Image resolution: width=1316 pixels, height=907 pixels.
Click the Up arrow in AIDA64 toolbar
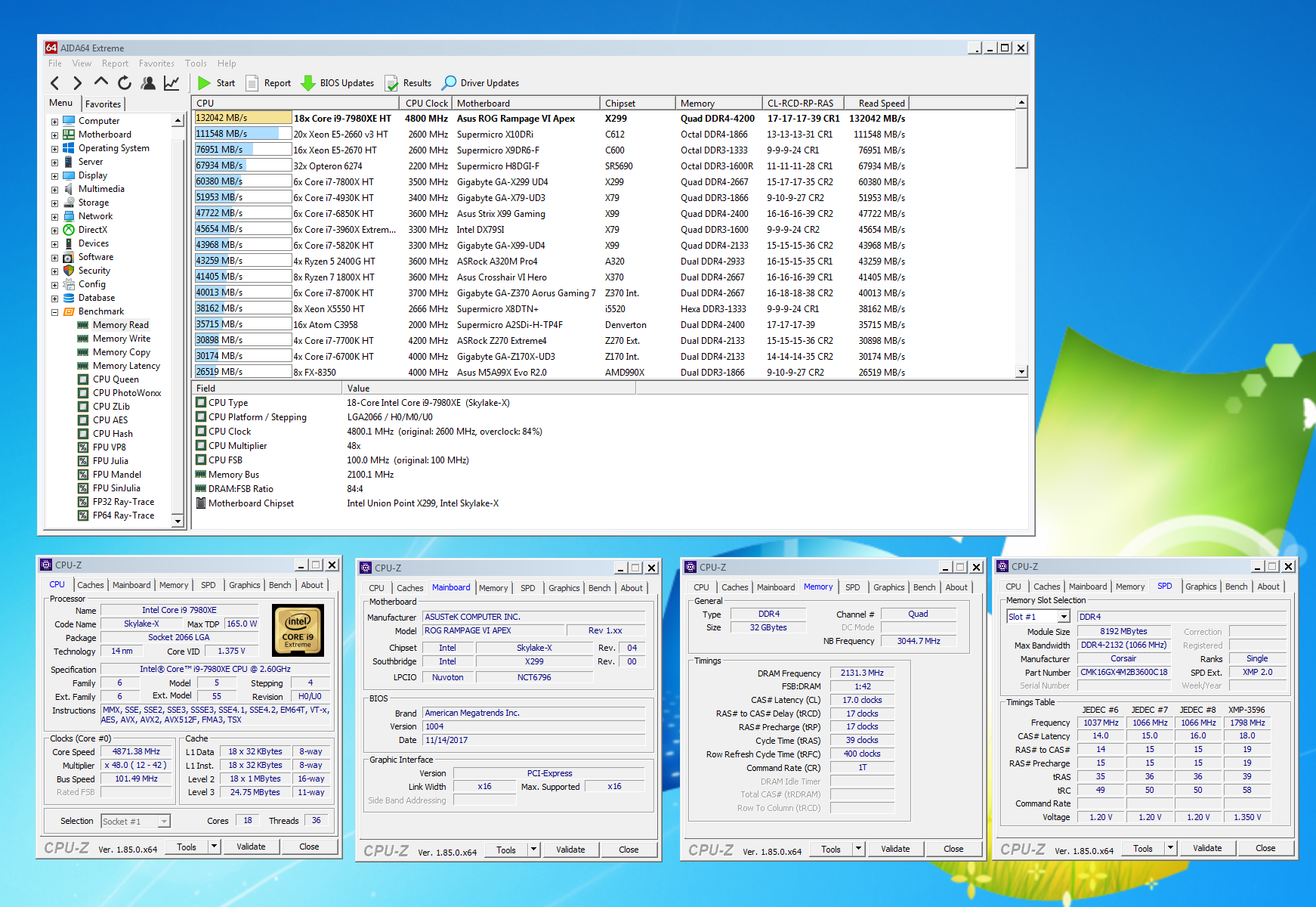tap(100, 82)
